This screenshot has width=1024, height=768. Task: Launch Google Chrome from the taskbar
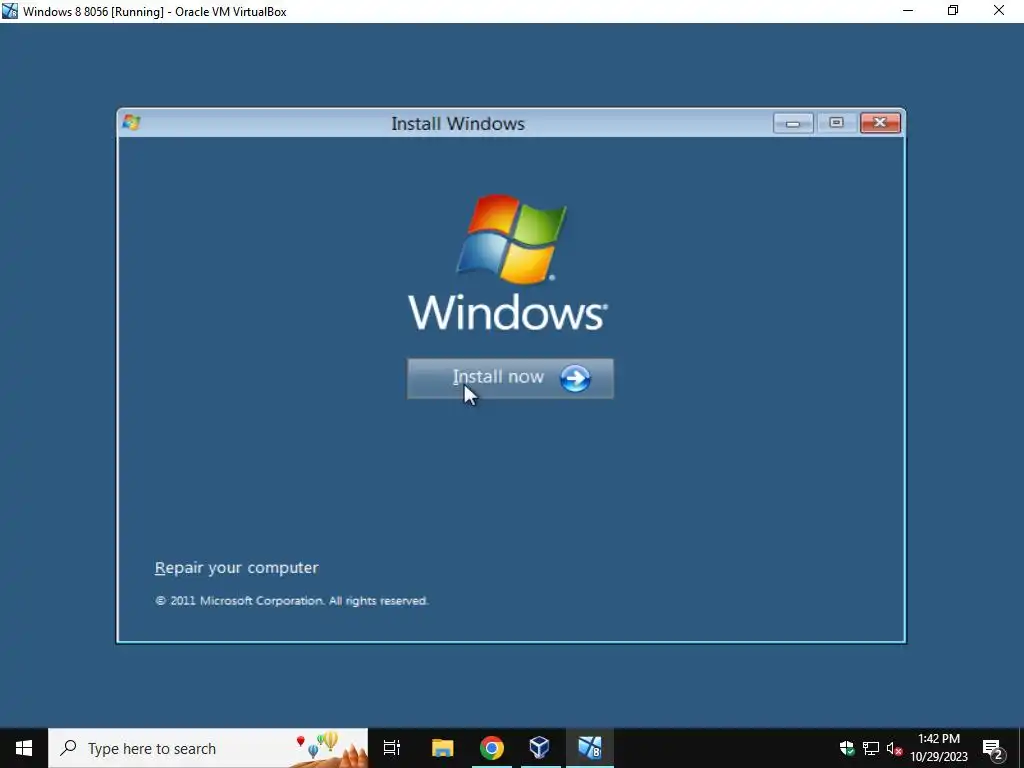(x=491, y=748)
